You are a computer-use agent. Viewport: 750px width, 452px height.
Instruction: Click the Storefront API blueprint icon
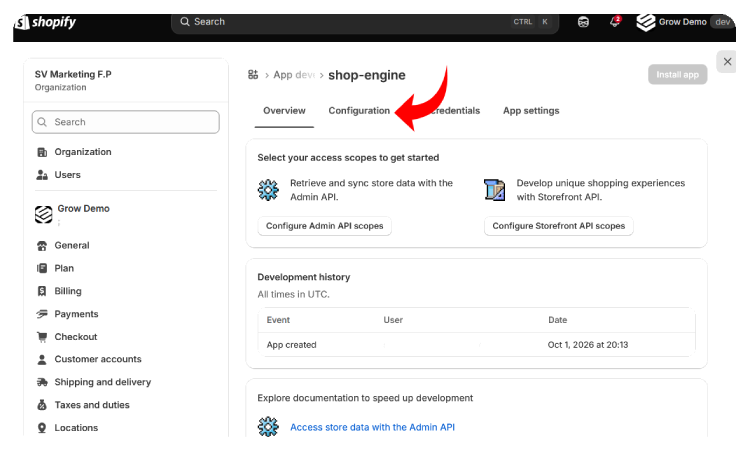pyautogui.click(x=495, y=190)
